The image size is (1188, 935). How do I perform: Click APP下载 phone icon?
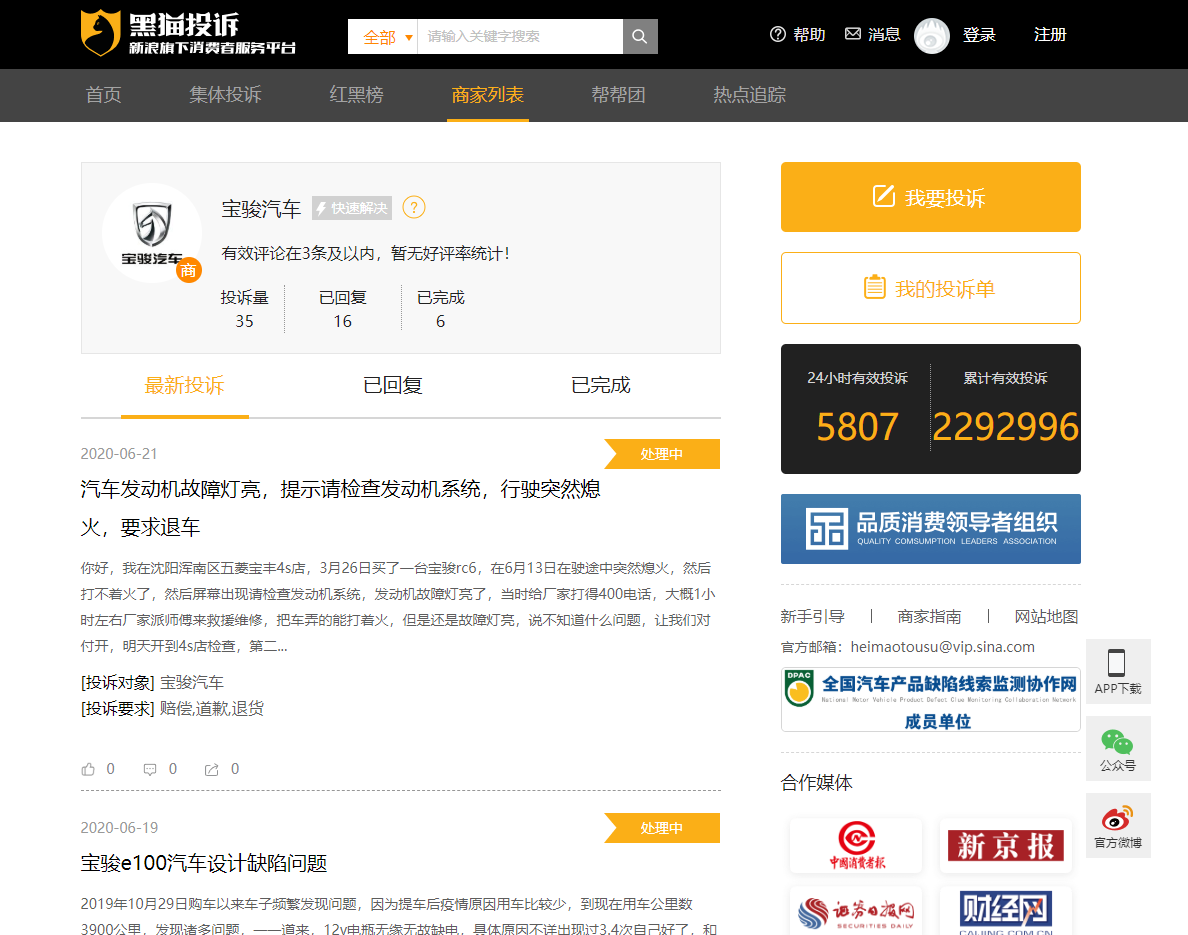click(1118, 671)
